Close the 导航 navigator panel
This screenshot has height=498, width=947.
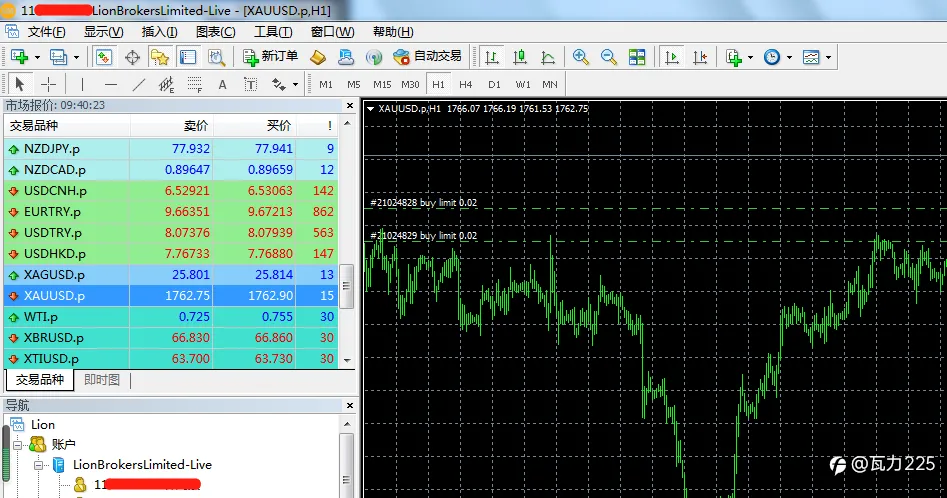coord(350,405)
